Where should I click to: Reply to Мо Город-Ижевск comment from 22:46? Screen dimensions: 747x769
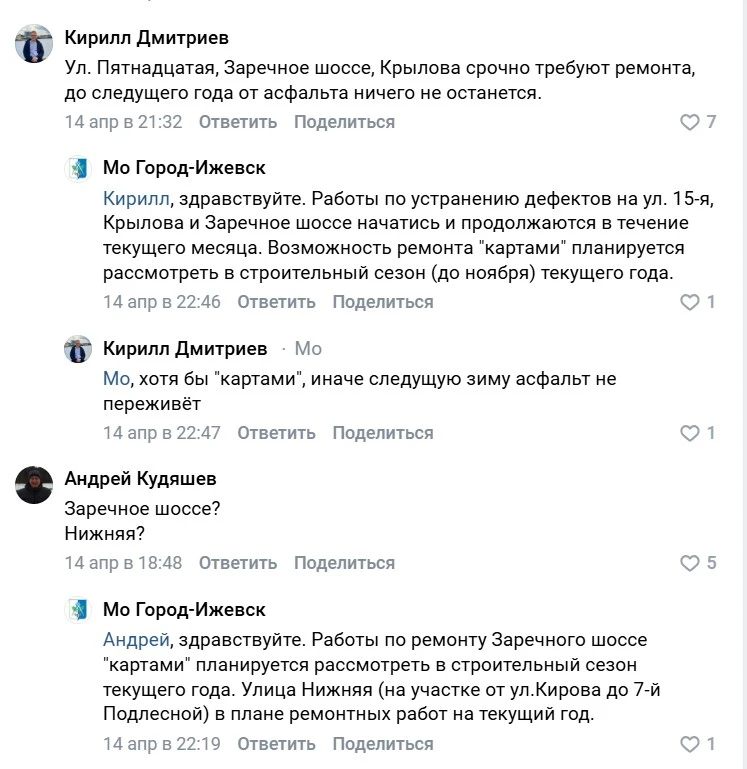coord(276,302)
